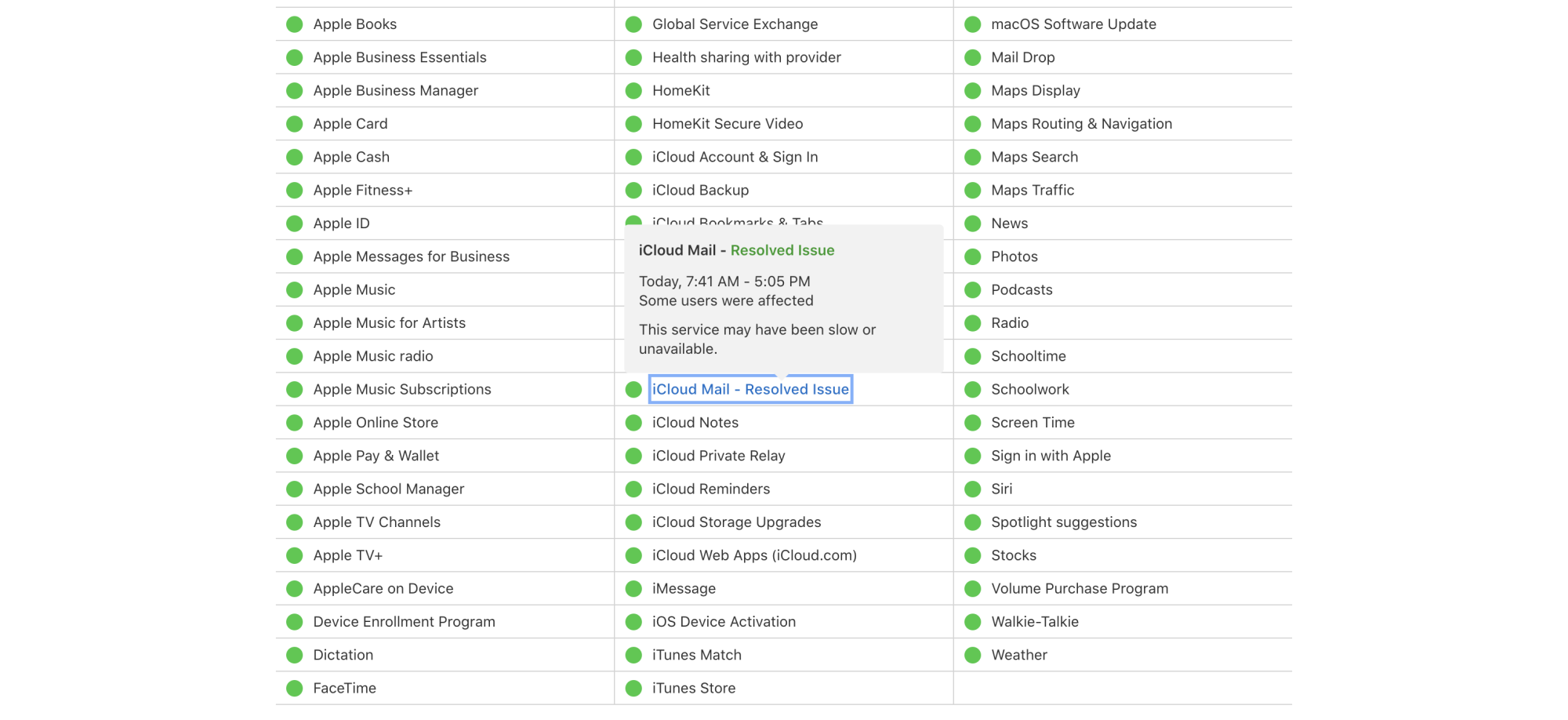The width and height of the screenshot is (1568, 720).
Task: Click the status indicator next to Maps Search
Action: [x=973, y=158]
